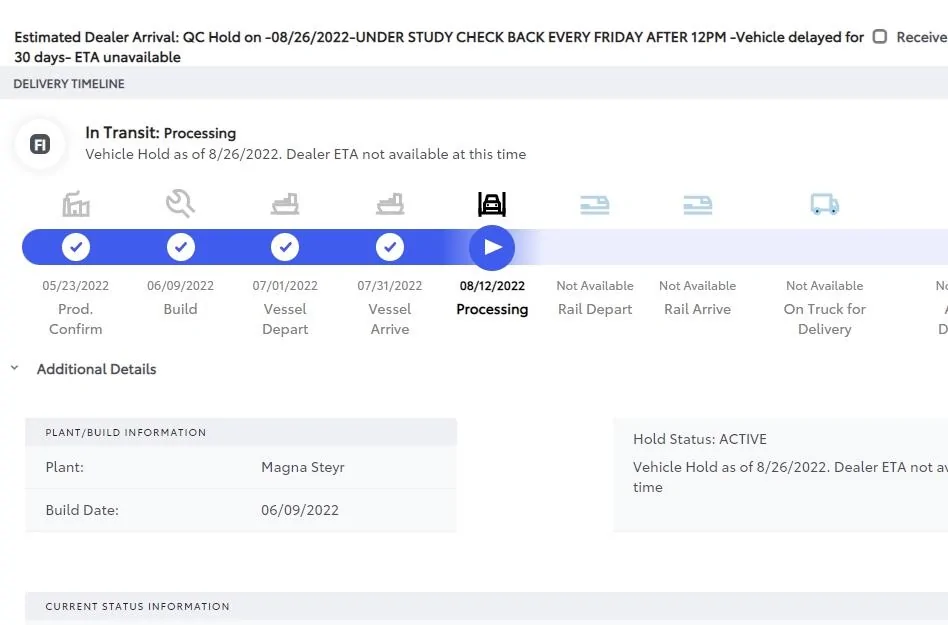Click the checkmark marker for 07/31/2022 Vessel Arrive
This screenshot has width=948, height=625.
click(x=390, y=247)
